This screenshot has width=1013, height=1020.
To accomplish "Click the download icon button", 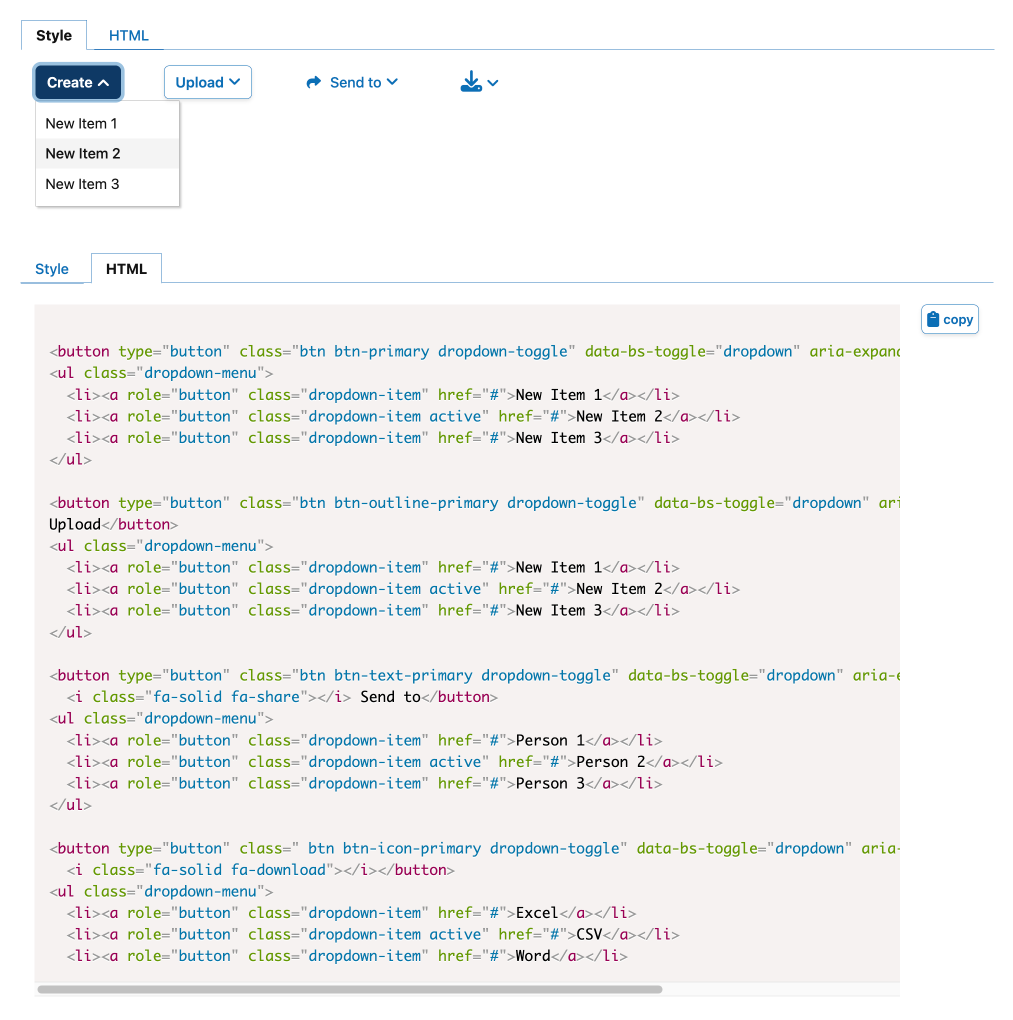I will tap(471, 83).
